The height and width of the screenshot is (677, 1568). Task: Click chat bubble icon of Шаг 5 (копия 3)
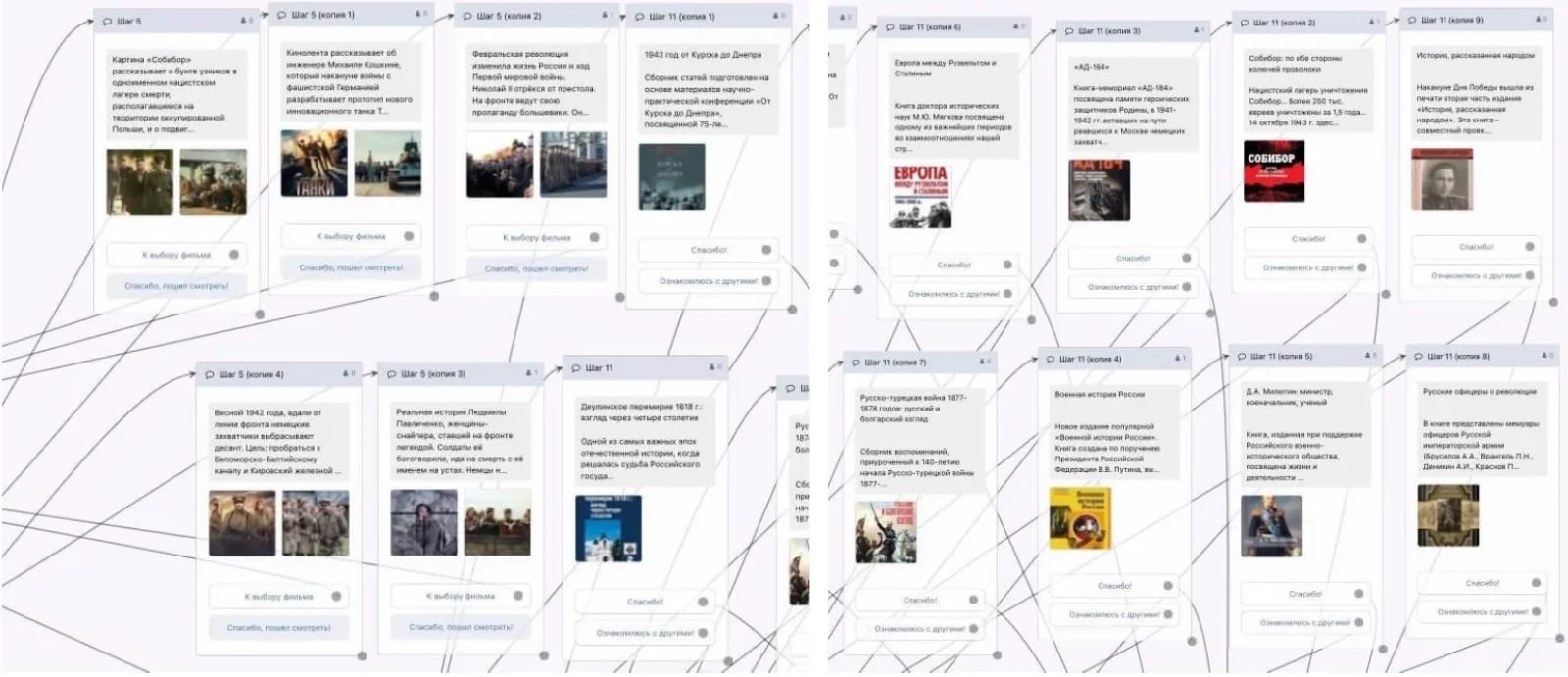392,374
